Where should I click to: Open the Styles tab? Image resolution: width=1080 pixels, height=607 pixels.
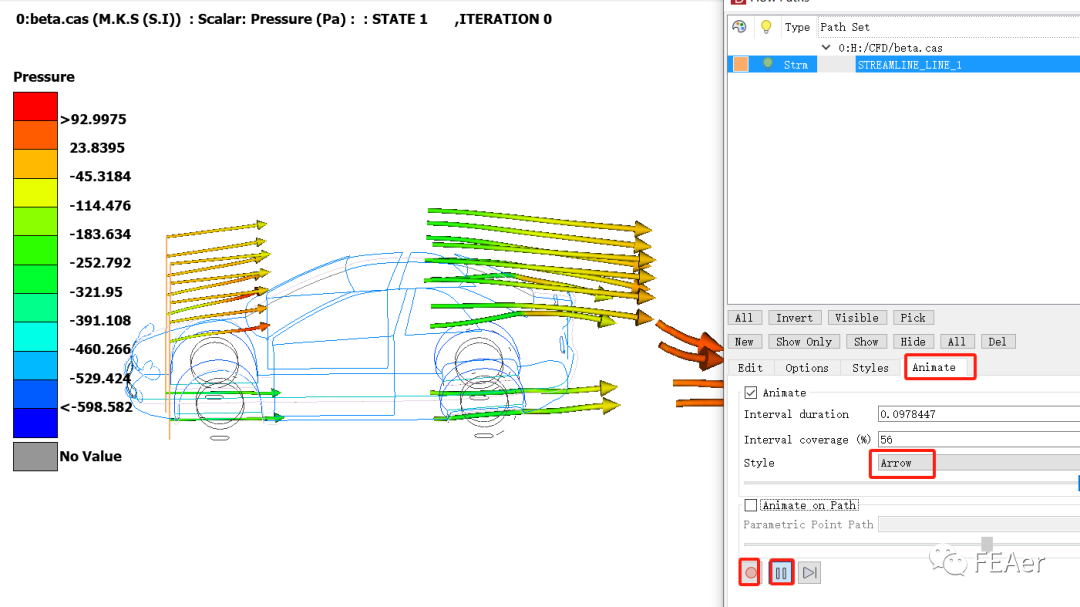870,368
